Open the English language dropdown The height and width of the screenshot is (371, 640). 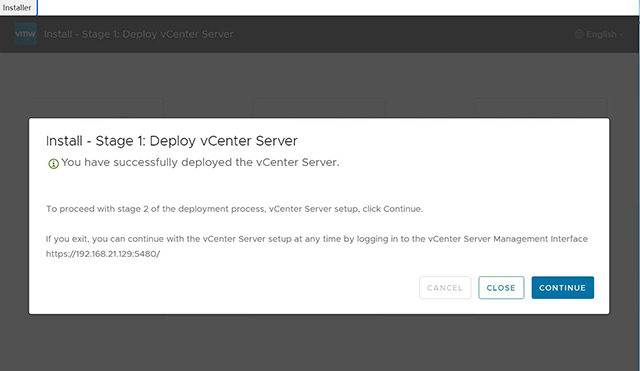point(599,34)
